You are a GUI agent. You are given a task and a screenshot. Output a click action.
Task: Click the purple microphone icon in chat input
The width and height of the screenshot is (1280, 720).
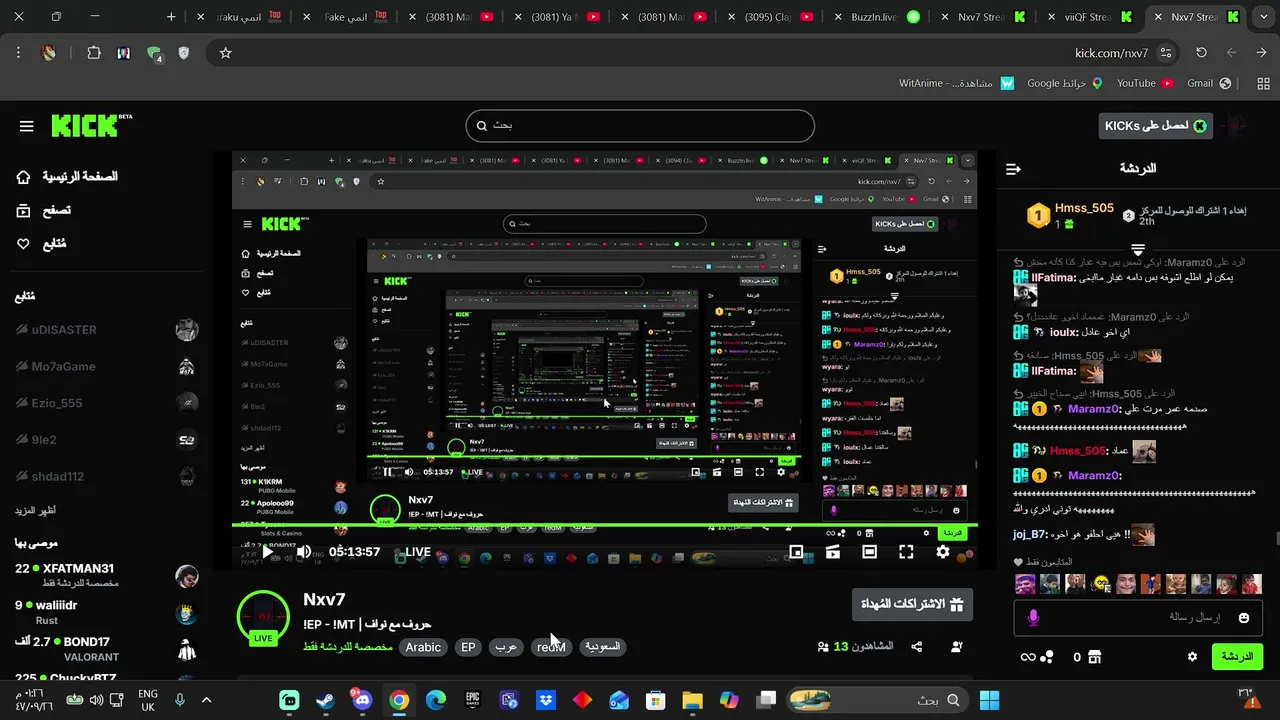point(1033,618)
